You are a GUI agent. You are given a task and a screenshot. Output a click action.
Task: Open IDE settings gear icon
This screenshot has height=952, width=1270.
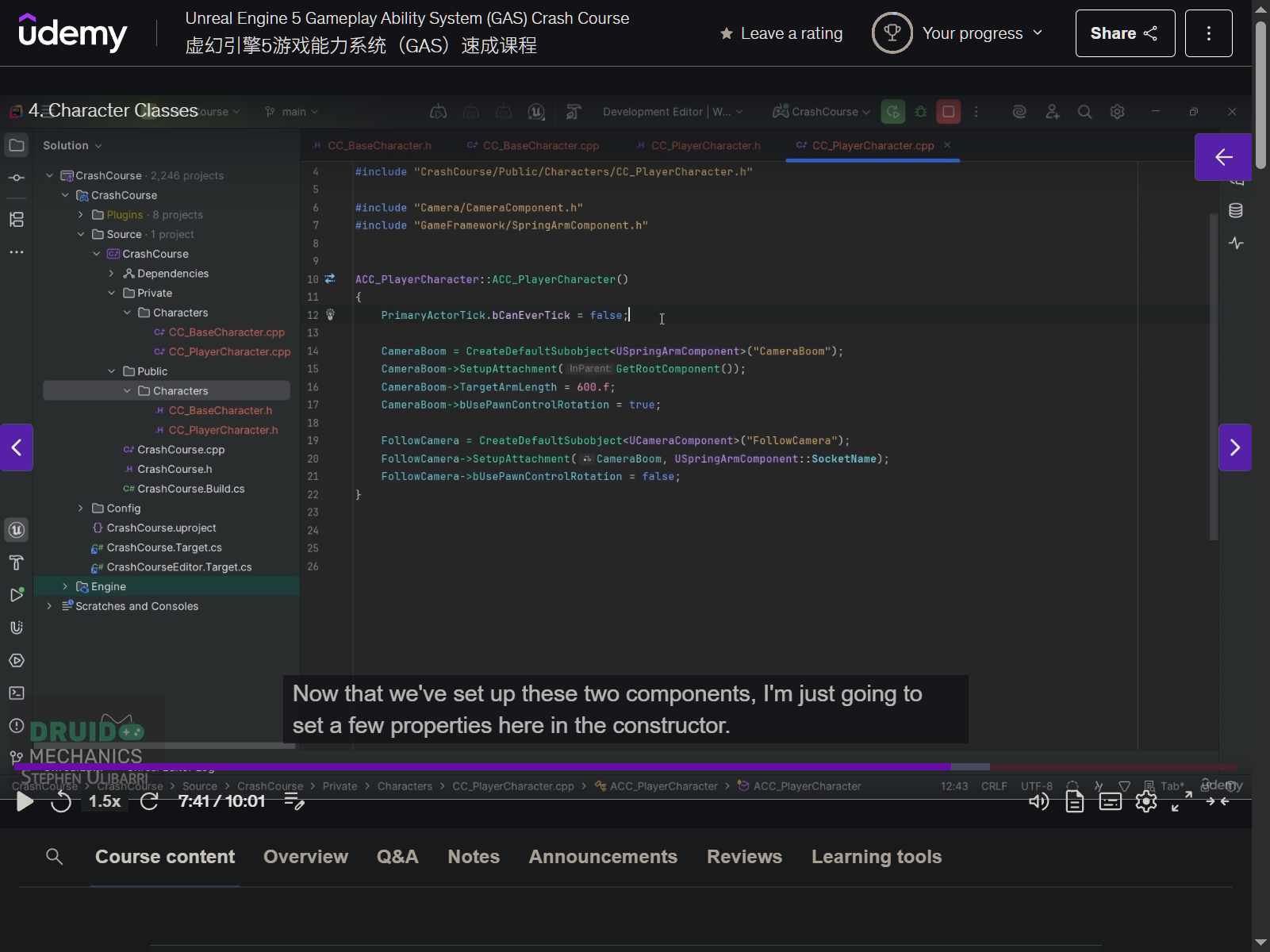[1117, 112]
